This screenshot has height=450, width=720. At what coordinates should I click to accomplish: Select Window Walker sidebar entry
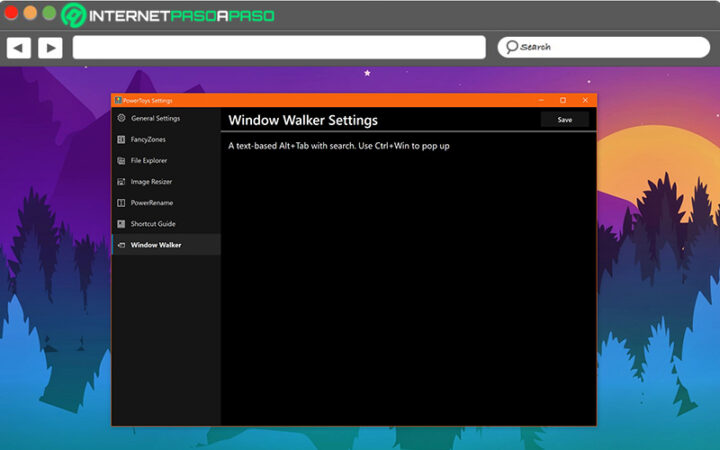click(155, 245)
